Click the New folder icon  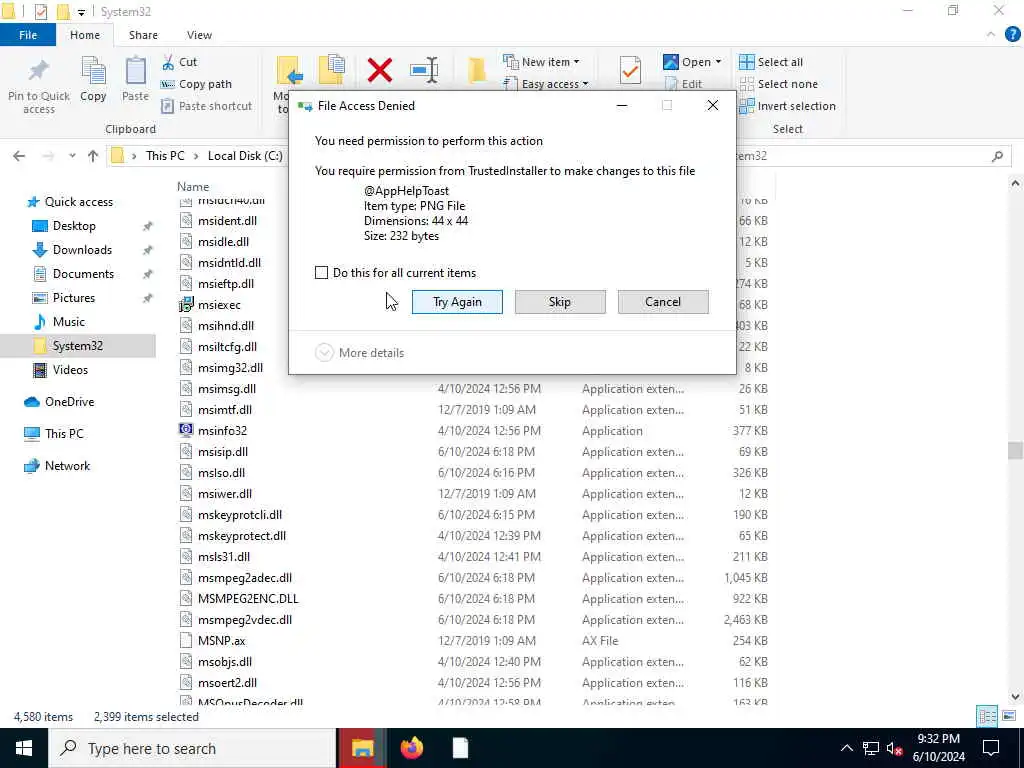click(x=477, y=70)
